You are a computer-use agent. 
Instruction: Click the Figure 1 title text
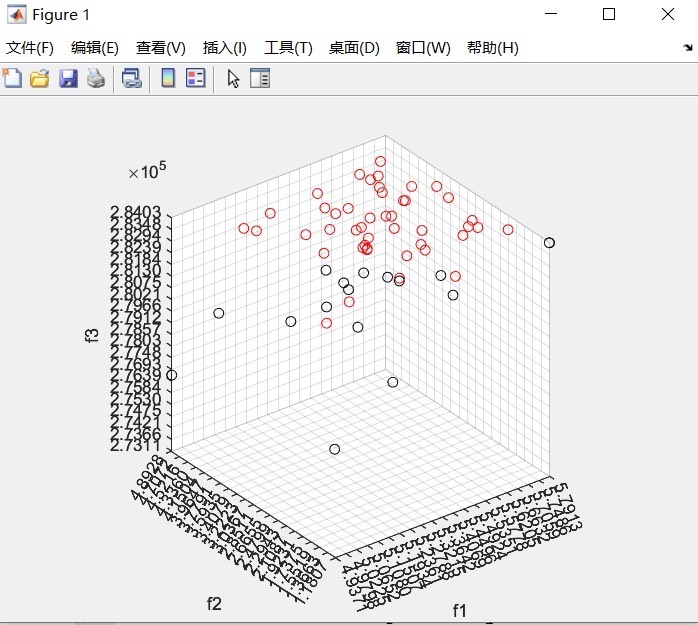[x=61, y=15]
